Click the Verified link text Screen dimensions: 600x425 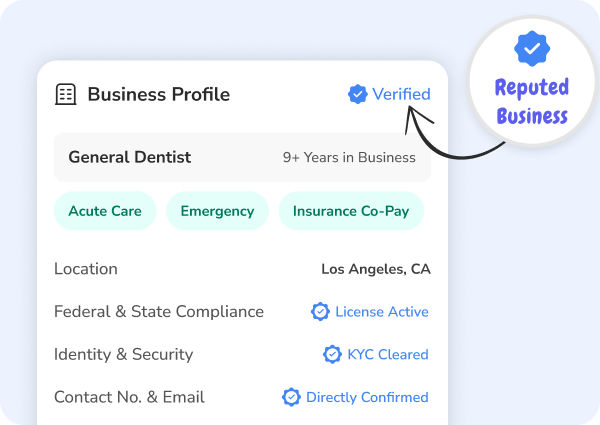(x=401, y=94)
